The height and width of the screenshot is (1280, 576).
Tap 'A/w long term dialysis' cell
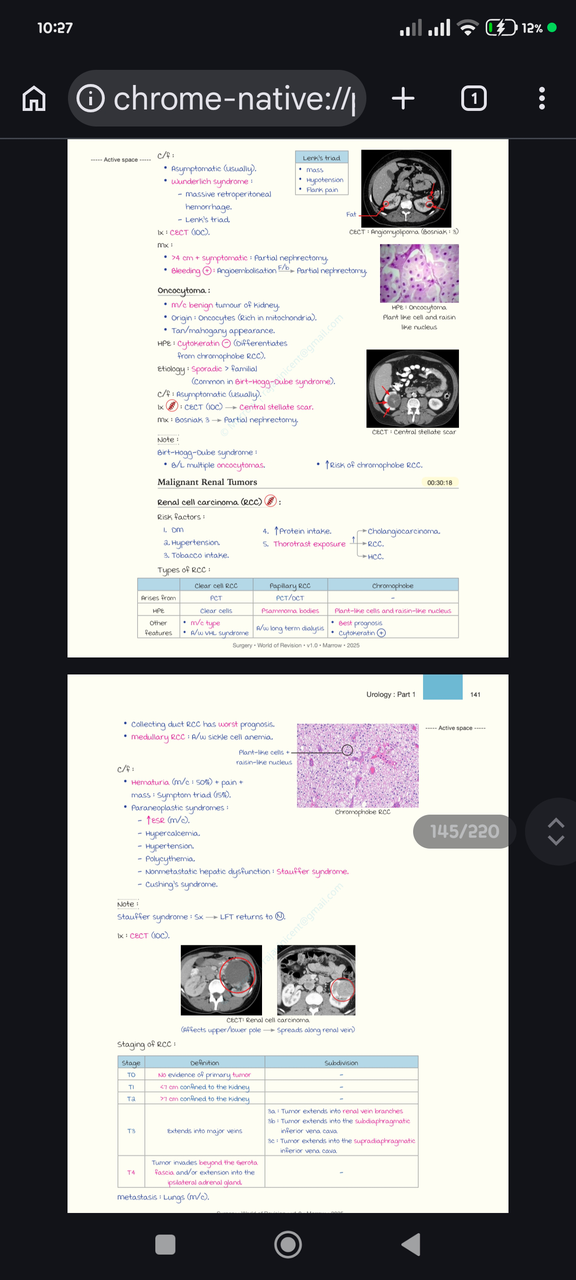(x=290, y=628)
